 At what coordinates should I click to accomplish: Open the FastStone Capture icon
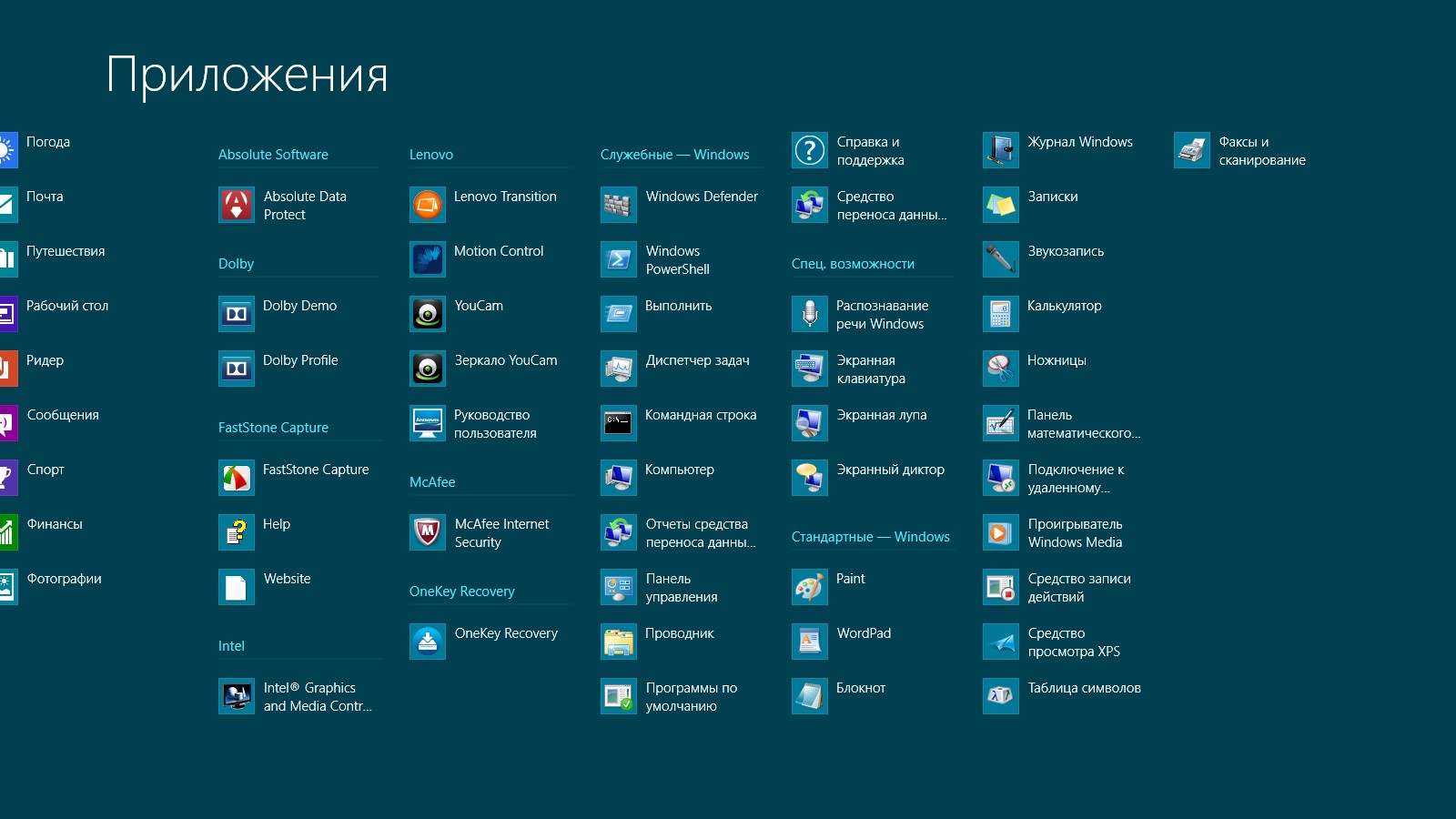tap(237, 479)
